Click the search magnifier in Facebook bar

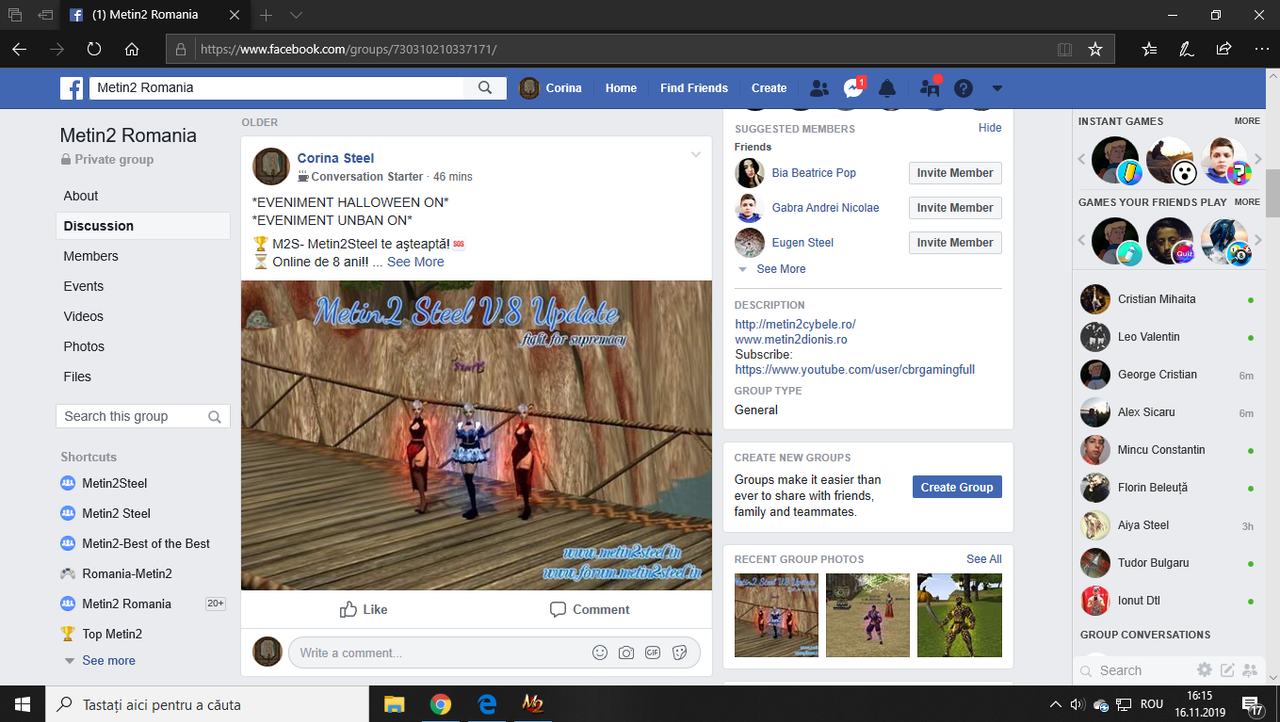pos(485,88)
